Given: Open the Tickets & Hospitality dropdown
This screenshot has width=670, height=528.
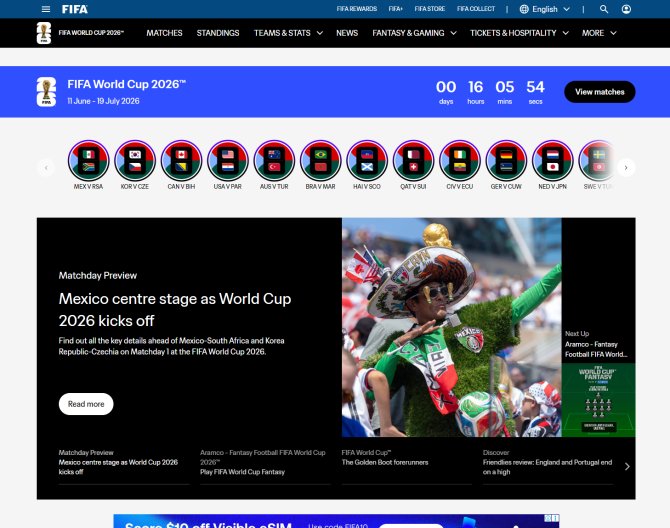Looking at the screenshot, I should [x=519, y=33].
